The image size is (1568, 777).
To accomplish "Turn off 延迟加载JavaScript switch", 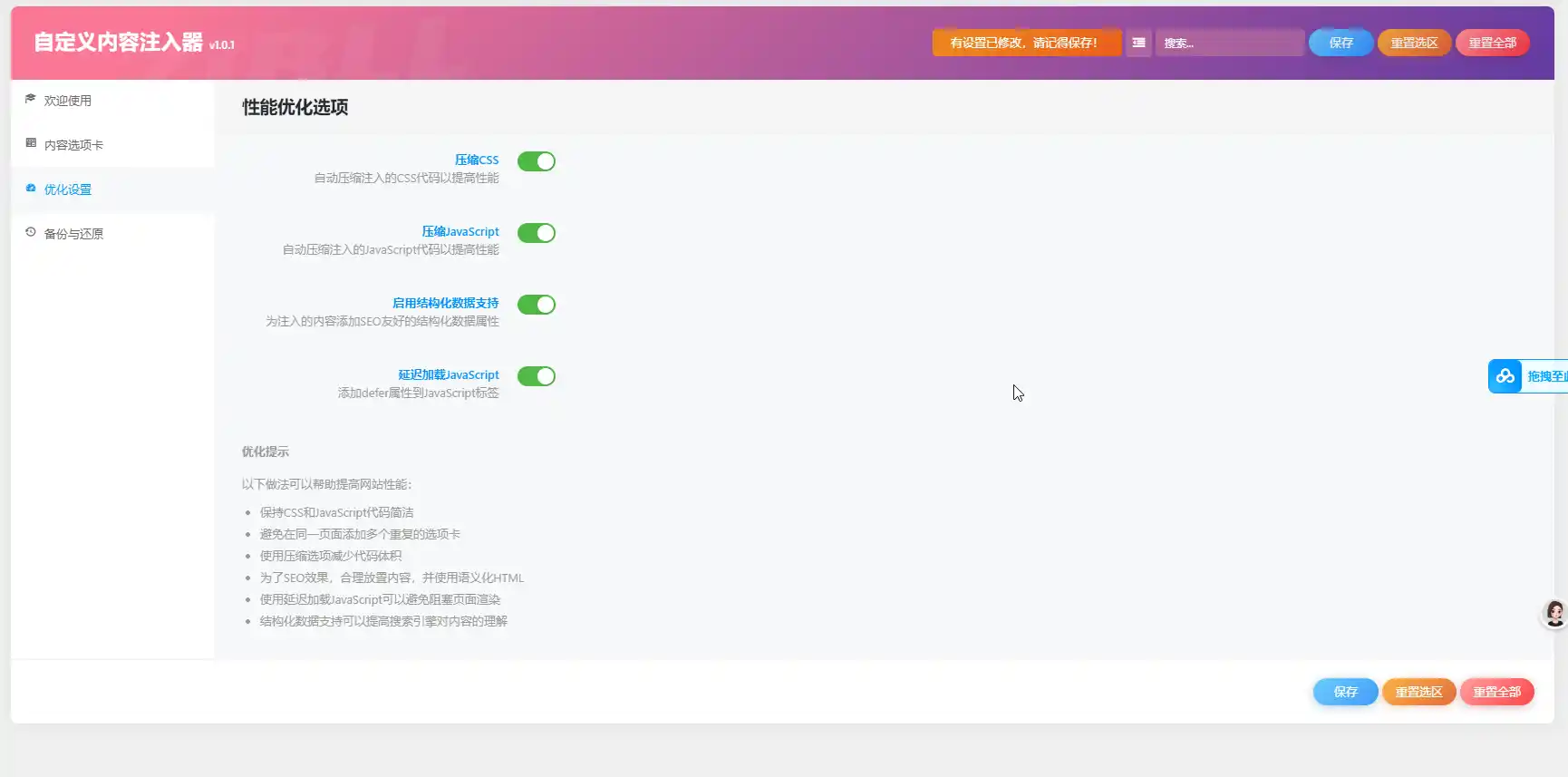I will (x=536, y=376).
